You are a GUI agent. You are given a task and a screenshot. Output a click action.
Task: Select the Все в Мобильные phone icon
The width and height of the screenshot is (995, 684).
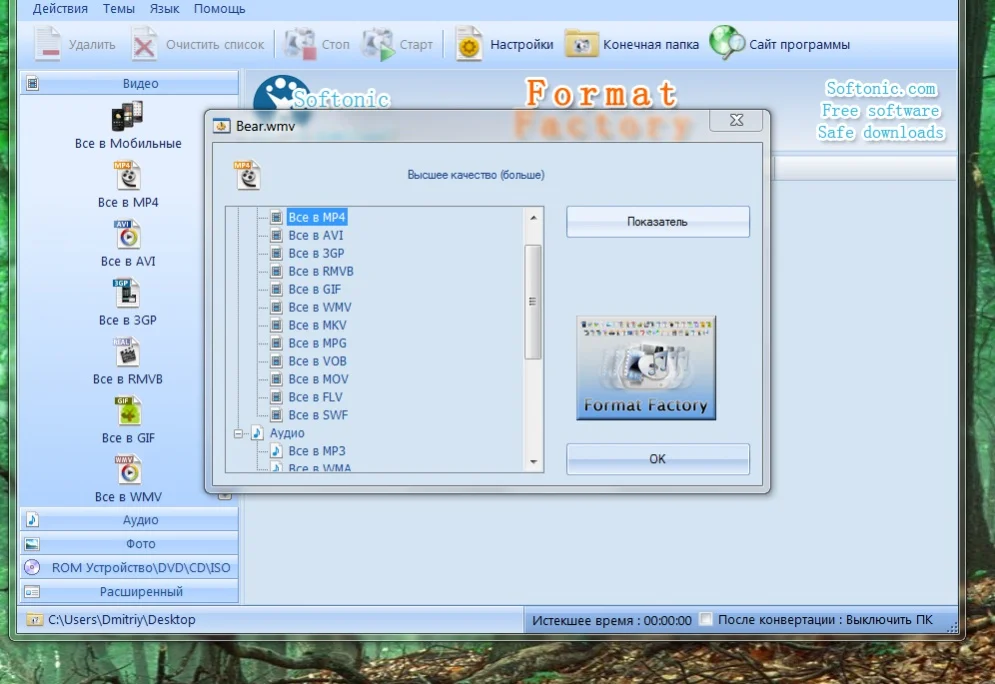tap(128, 117)
